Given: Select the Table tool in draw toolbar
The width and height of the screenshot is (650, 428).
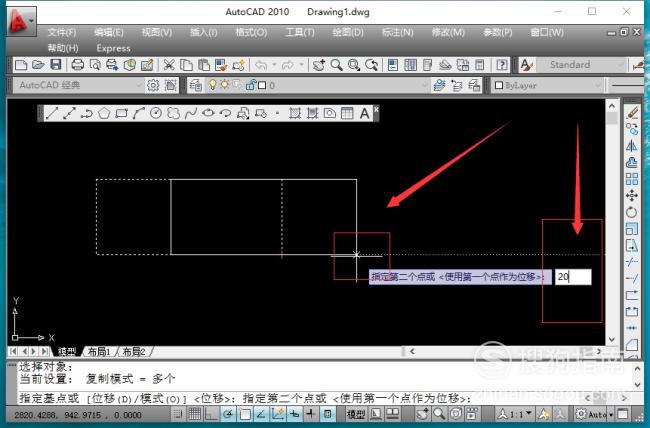Looking at the screenshot, I should 347,113.
